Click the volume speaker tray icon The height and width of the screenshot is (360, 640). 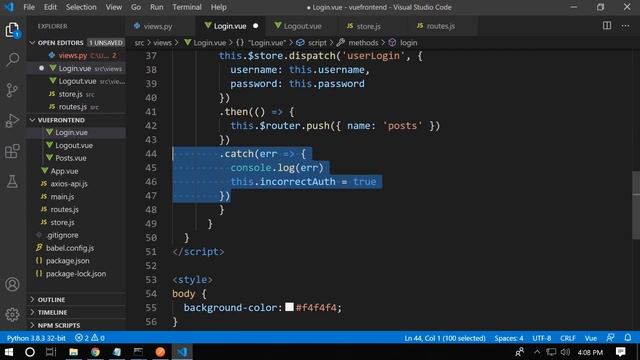pos(565,352)
